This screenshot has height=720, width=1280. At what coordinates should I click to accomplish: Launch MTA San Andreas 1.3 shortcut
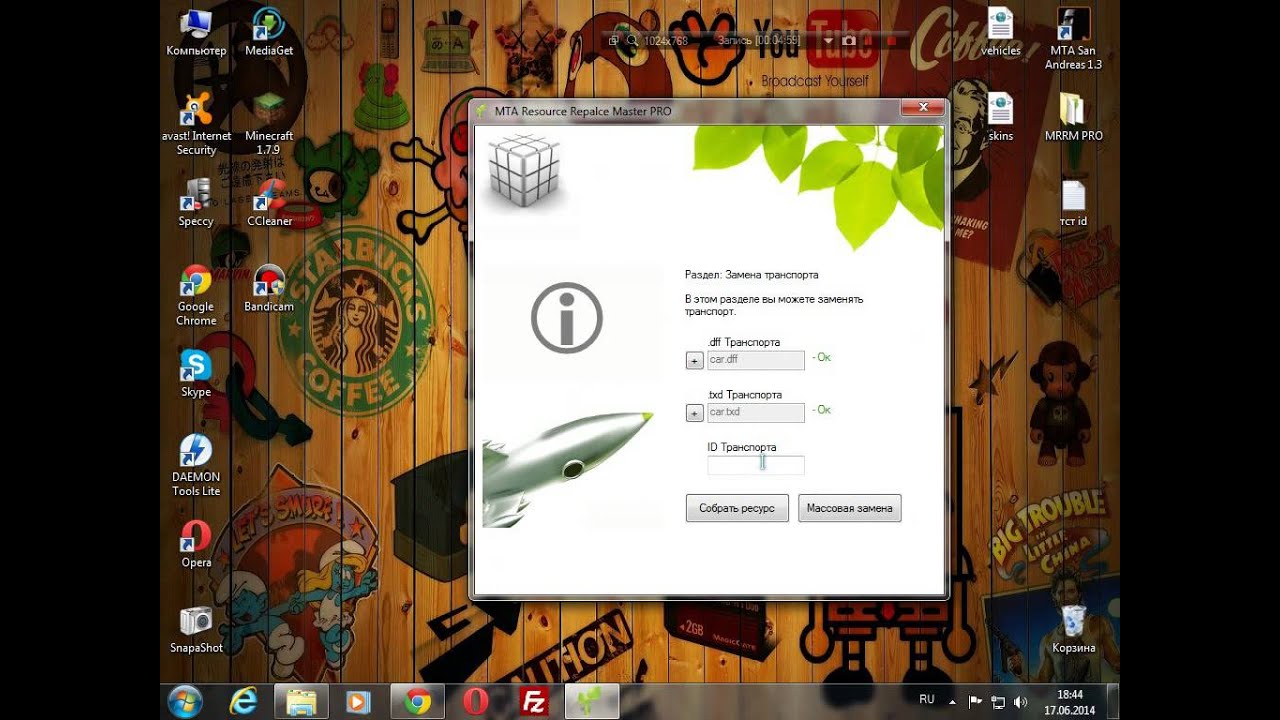[1073, 40]
